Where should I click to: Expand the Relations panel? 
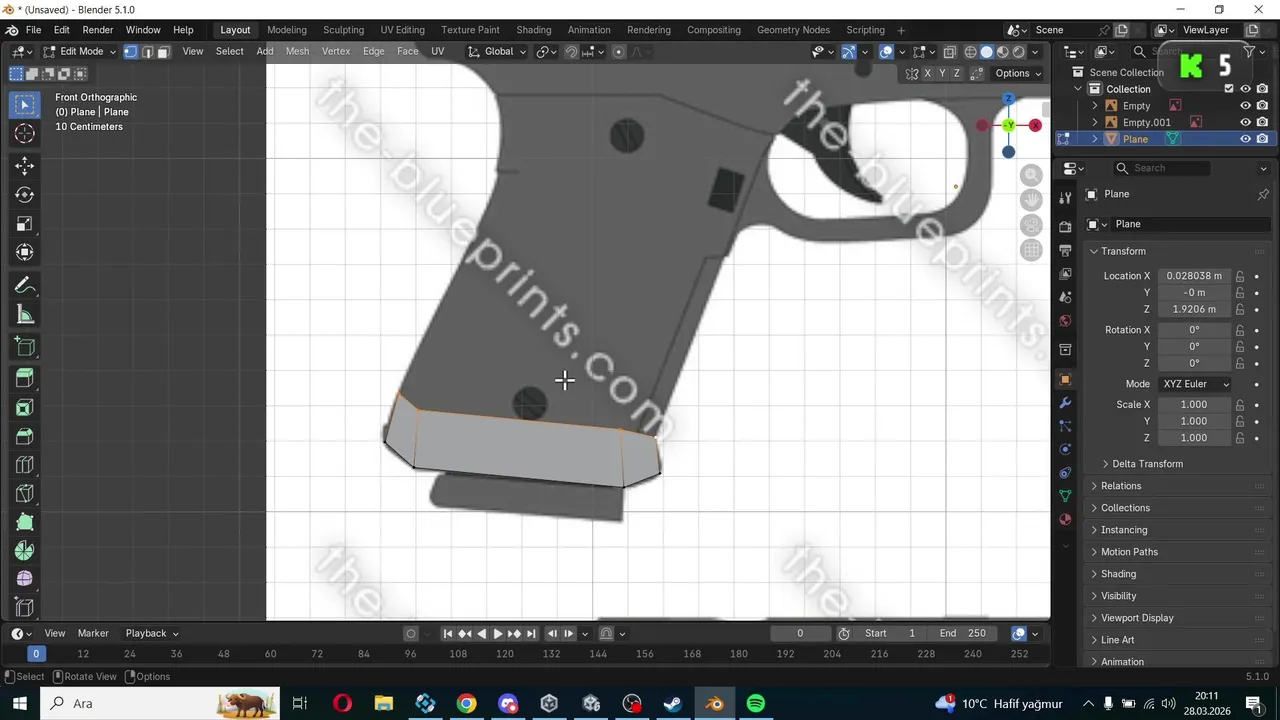pos(1120,486)
